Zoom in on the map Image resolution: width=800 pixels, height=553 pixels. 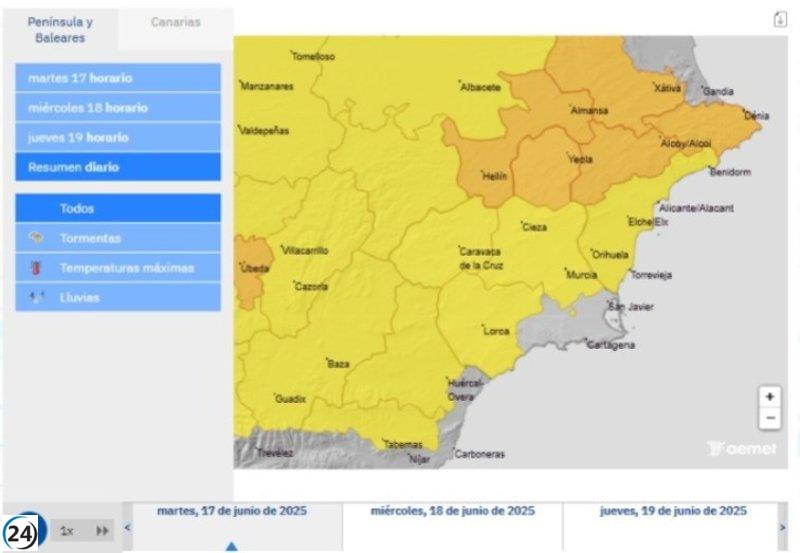click(x=769, y=397)
